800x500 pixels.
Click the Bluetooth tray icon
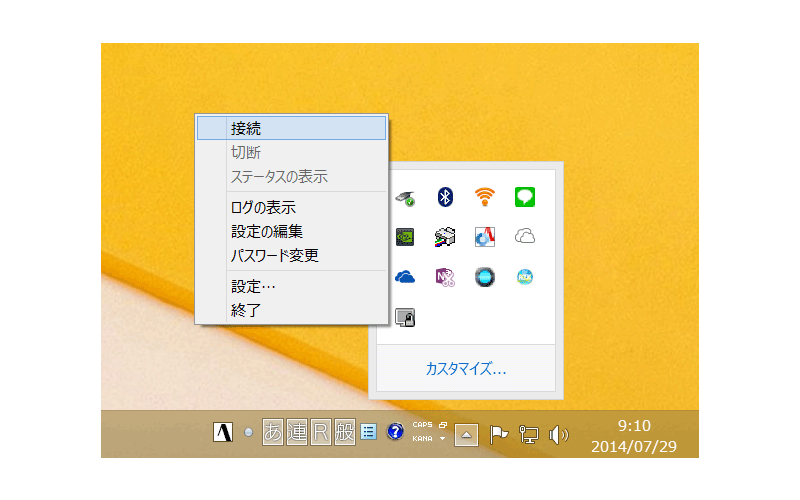point(446,197)
